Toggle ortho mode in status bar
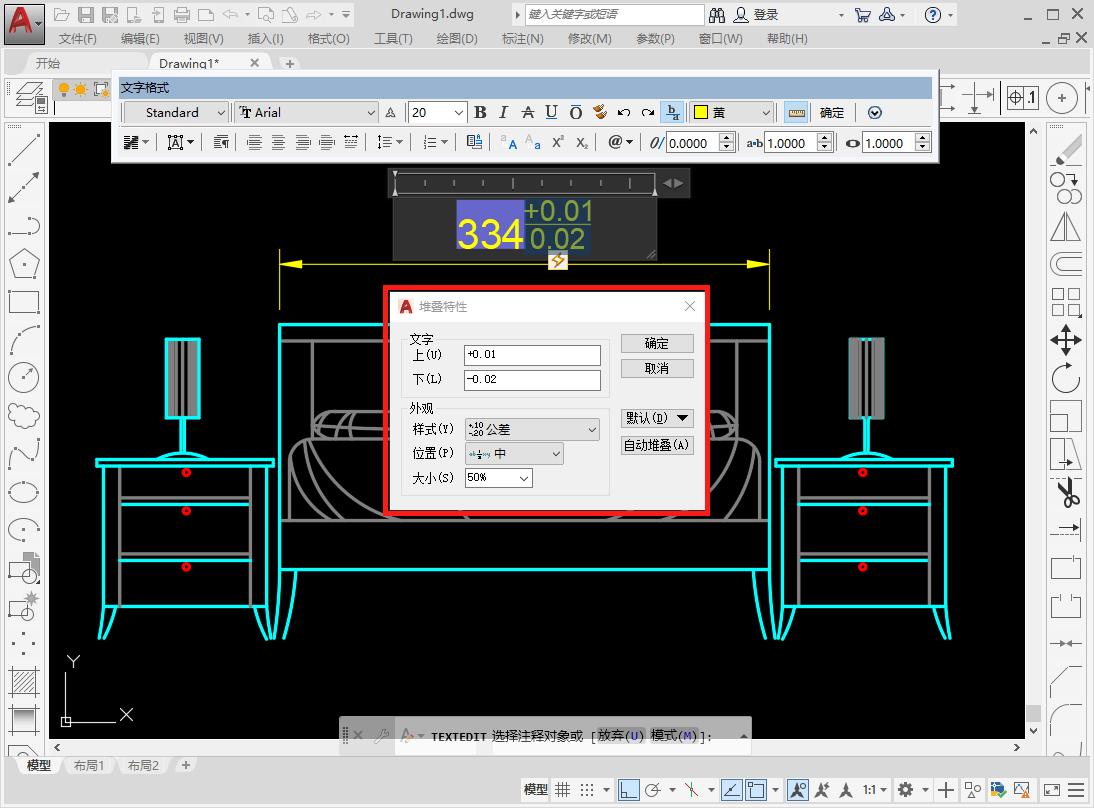The height and width of the screenshot is (808, 1094). [628, 790]
